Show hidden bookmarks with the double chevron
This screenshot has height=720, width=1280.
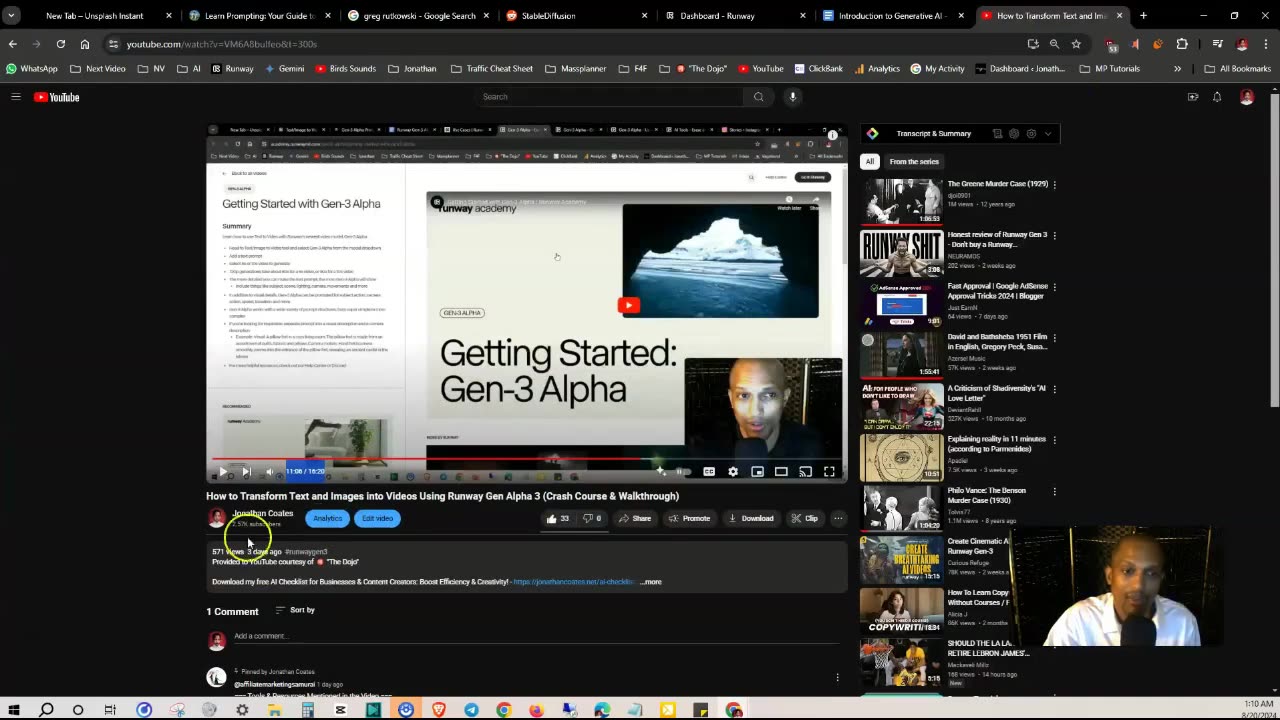coord(1177,69)
